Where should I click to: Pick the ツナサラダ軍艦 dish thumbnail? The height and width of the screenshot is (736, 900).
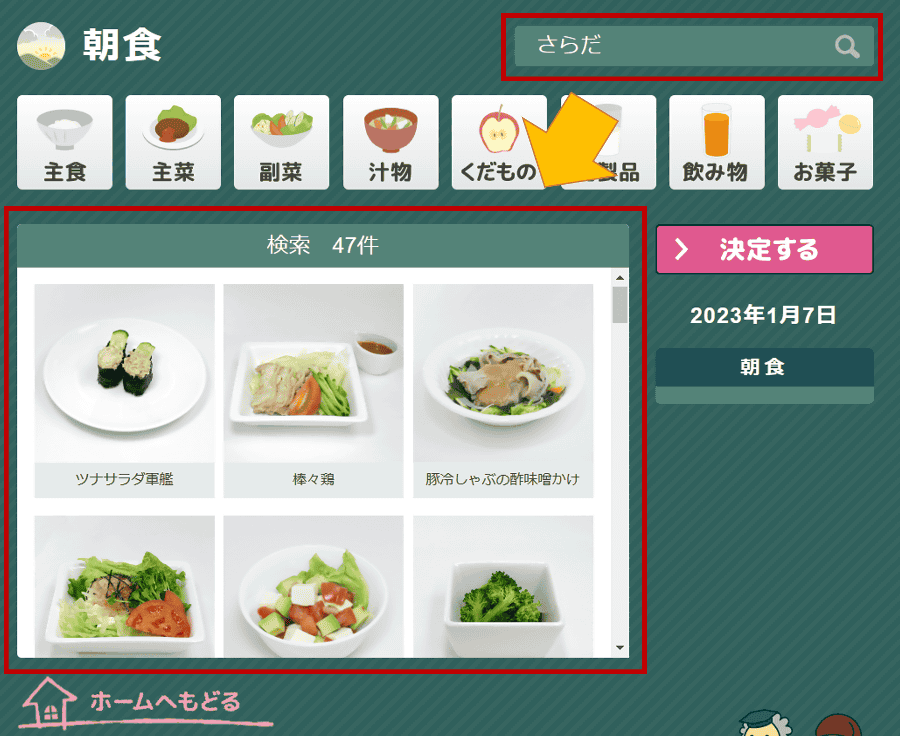pyautogui.click(x=125, y=391)
